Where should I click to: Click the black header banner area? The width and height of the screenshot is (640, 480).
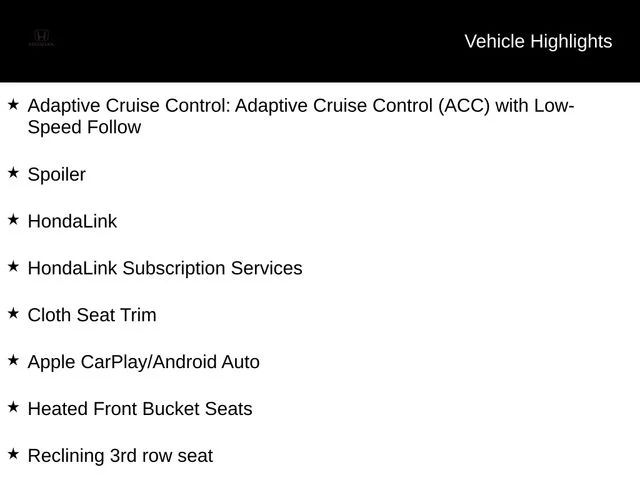(320, 41)
